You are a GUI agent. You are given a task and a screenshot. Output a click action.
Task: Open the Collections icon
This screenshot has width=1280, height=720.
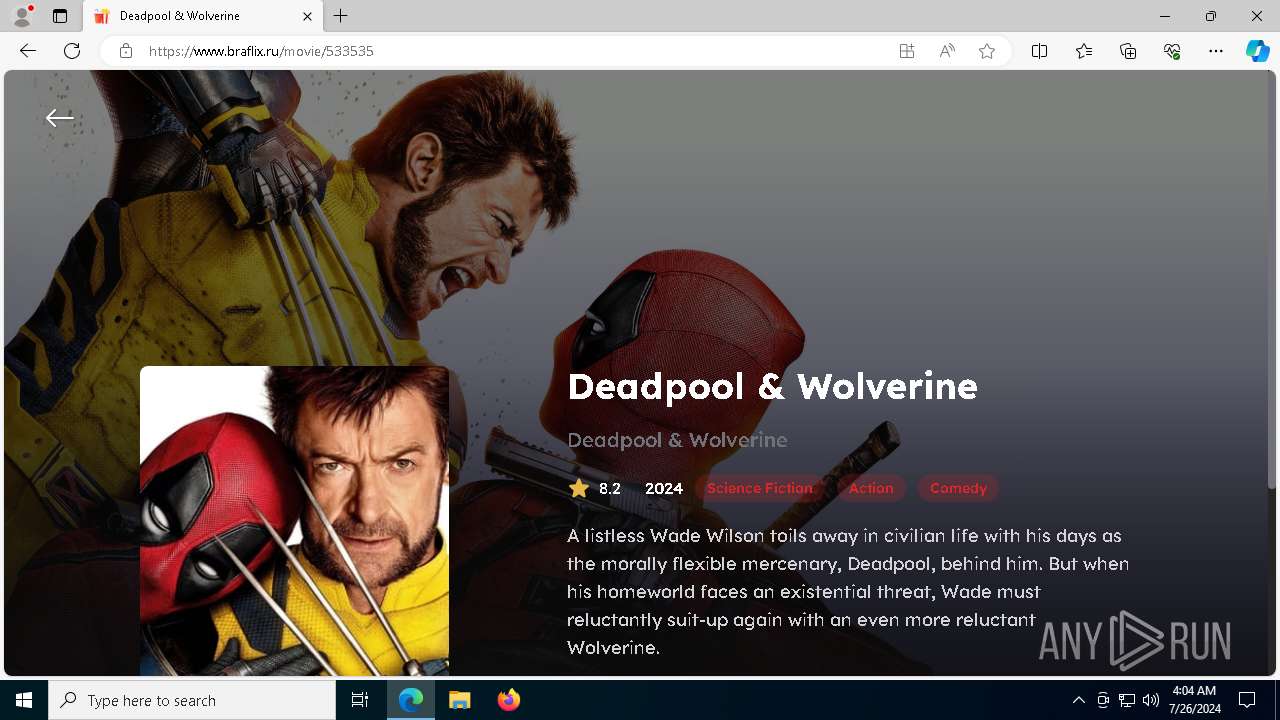click(1128, 51)
